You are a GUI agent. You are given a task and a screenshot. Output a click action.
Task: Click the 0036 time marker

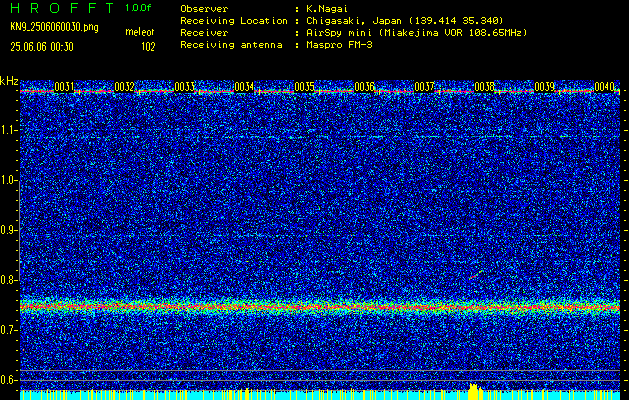[364, 87]
